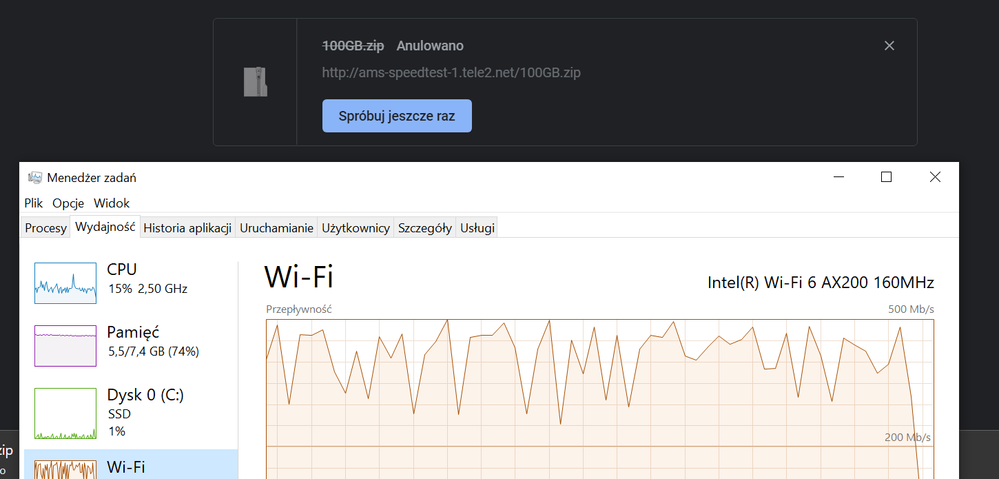Switch to the Użytkownicy tab
The image size is (999, 479).
click(355, 228)
